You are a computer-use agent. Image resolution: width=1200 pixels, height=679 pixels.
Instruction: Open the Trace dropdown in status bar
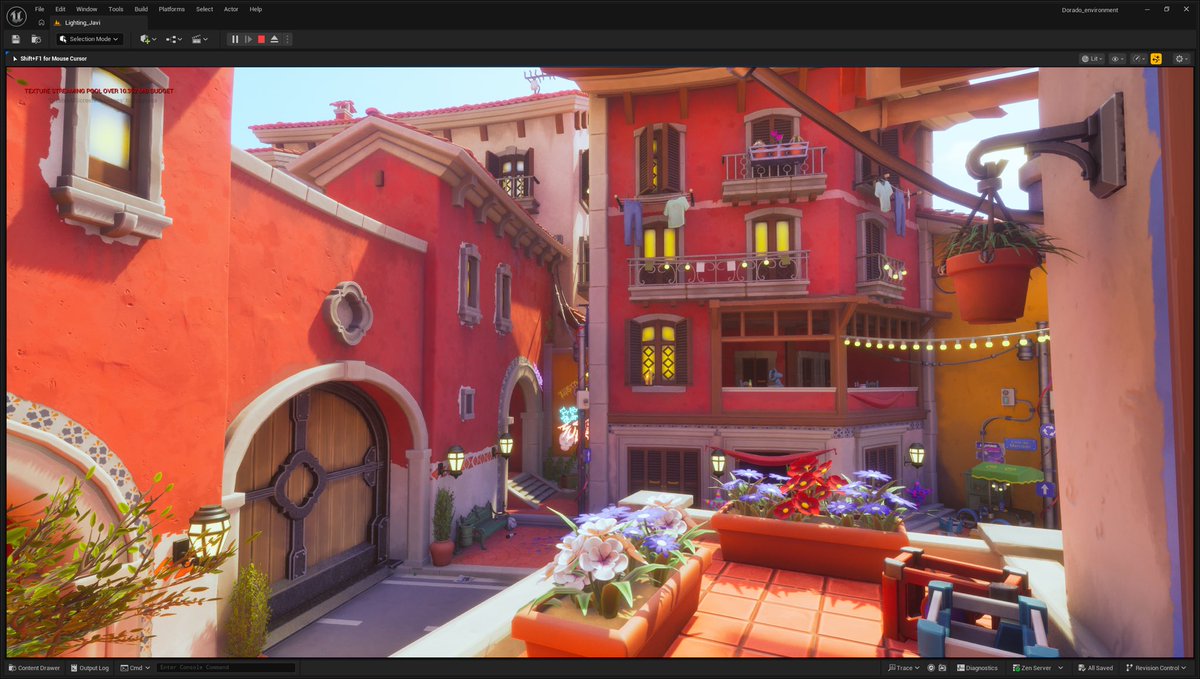pyautogui.click(x=903, y=667)
